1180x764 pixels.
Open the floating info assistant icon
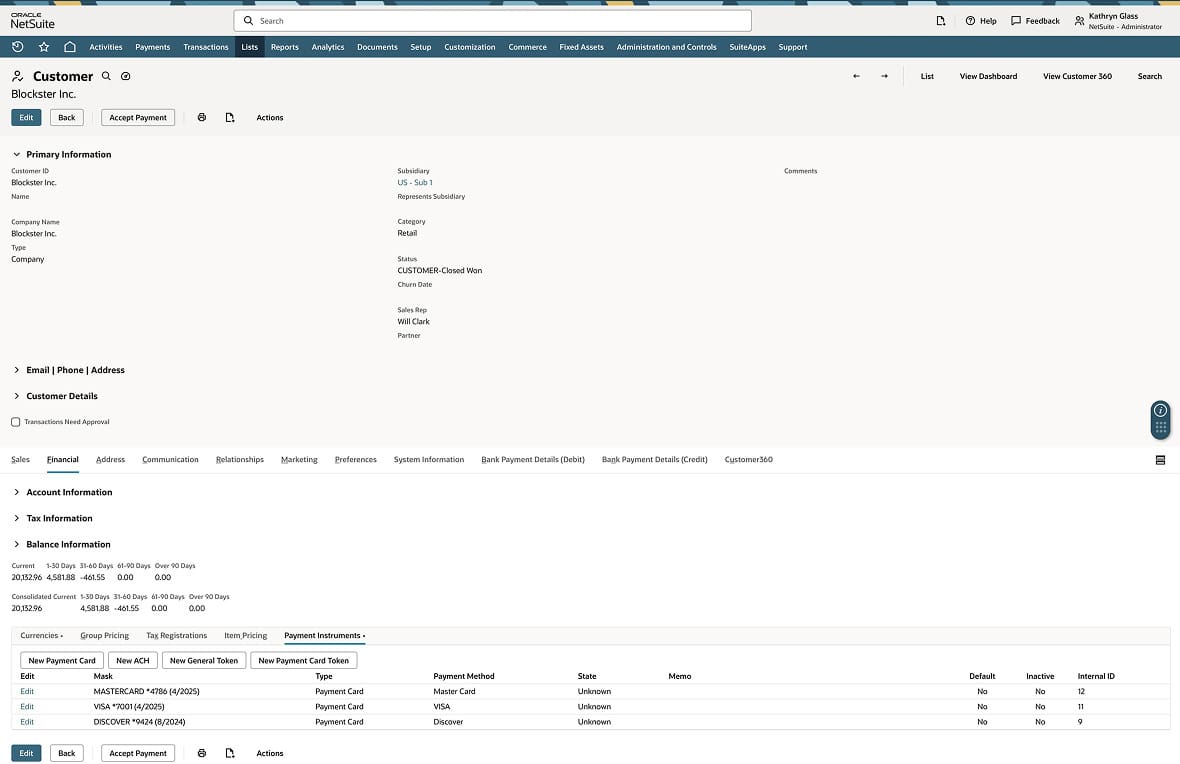click(1160, 410)
